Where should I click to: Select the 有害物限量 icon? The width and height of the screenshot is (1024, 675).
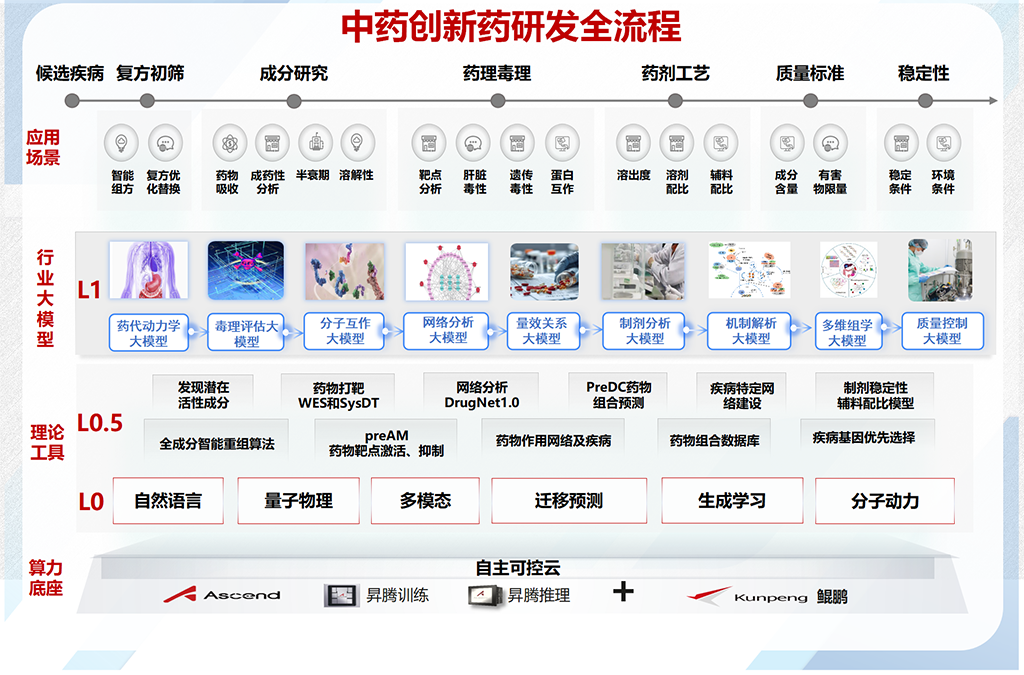coord(830,142)
